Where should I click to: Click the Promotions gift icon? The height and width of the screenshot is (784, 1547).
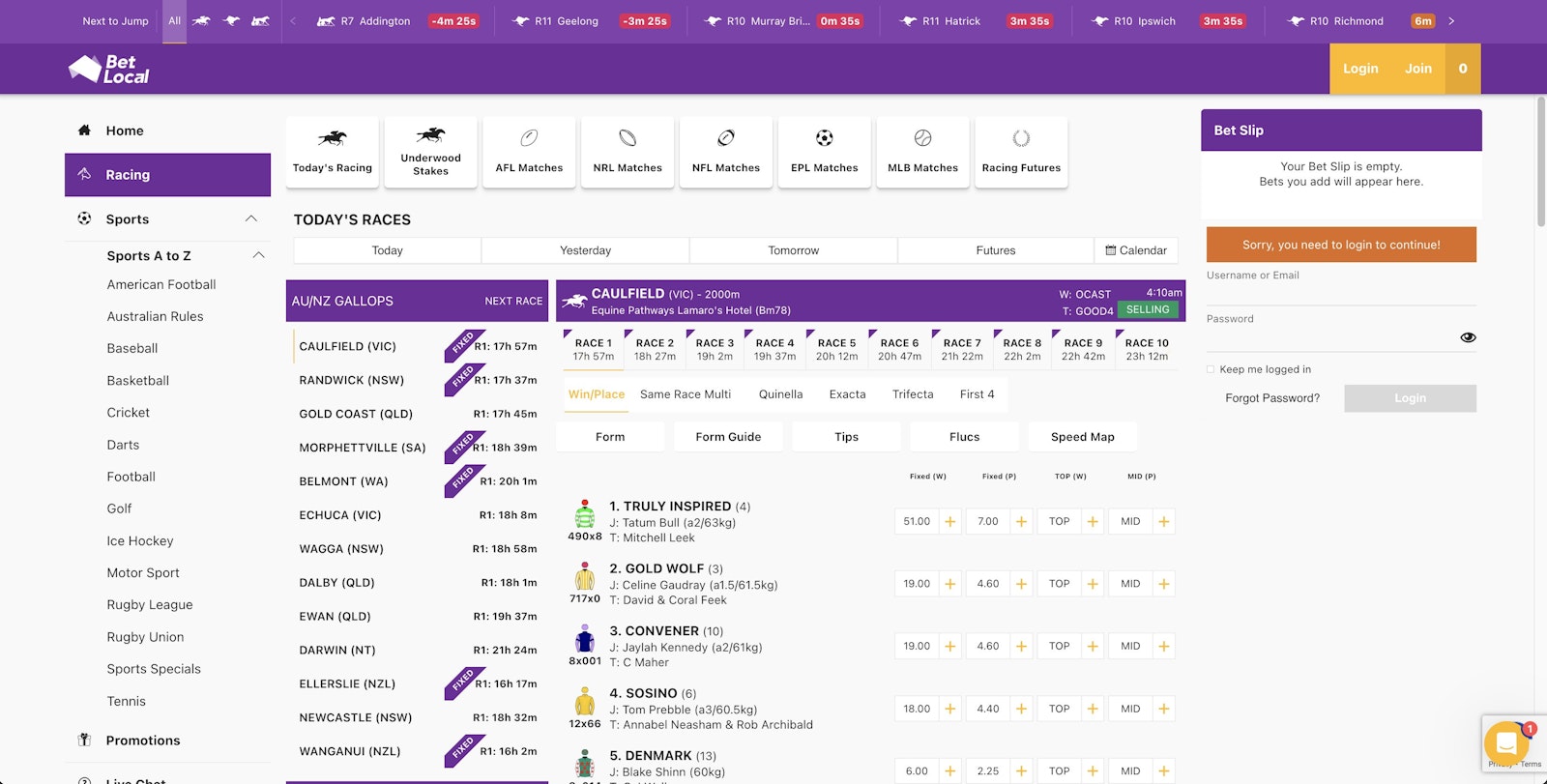tap(84, 740)
